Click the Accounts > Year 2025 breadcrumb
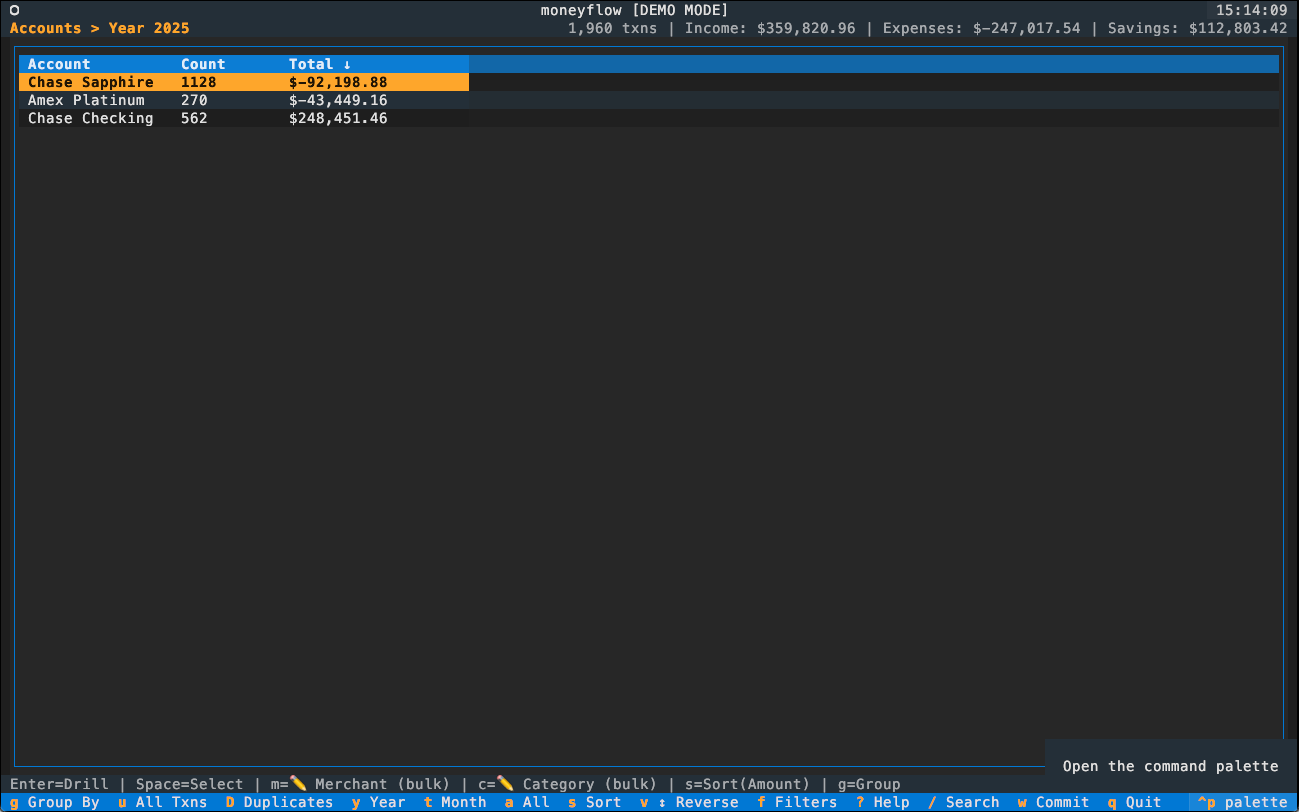1299x812 pixels. [99, 28]
